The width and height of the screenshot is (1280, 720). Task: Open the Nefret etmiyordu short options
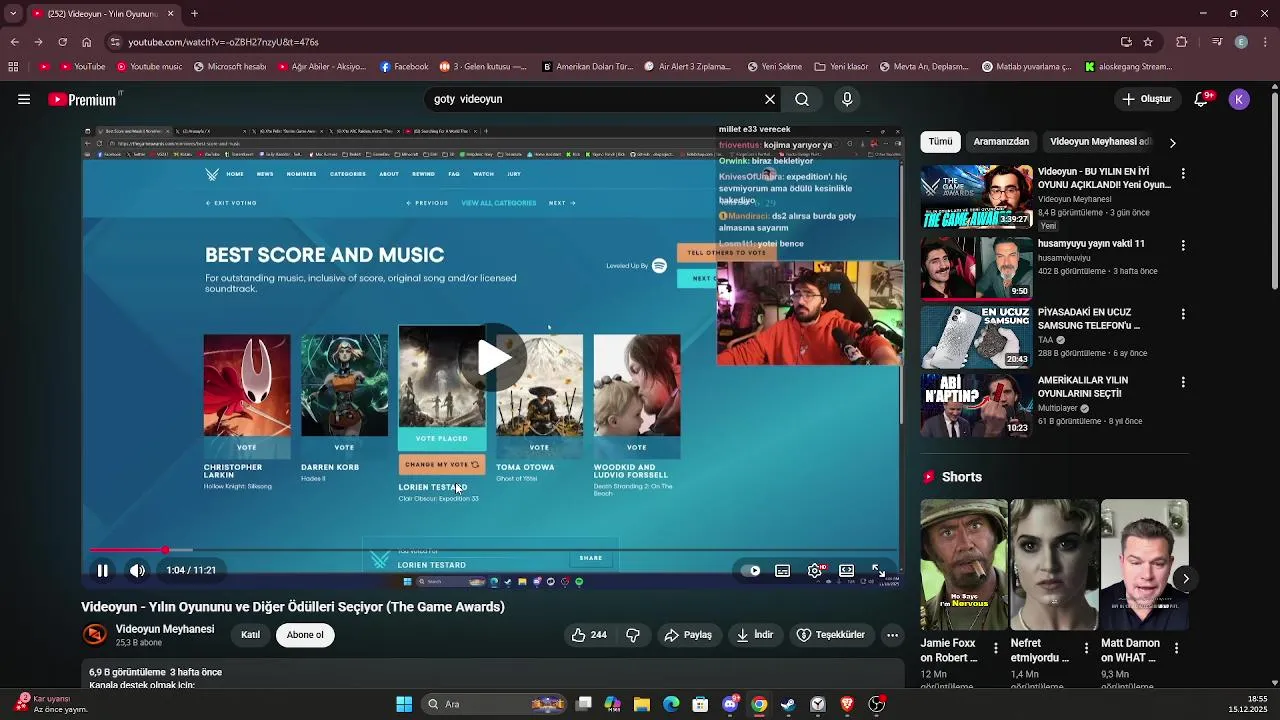1086,649
